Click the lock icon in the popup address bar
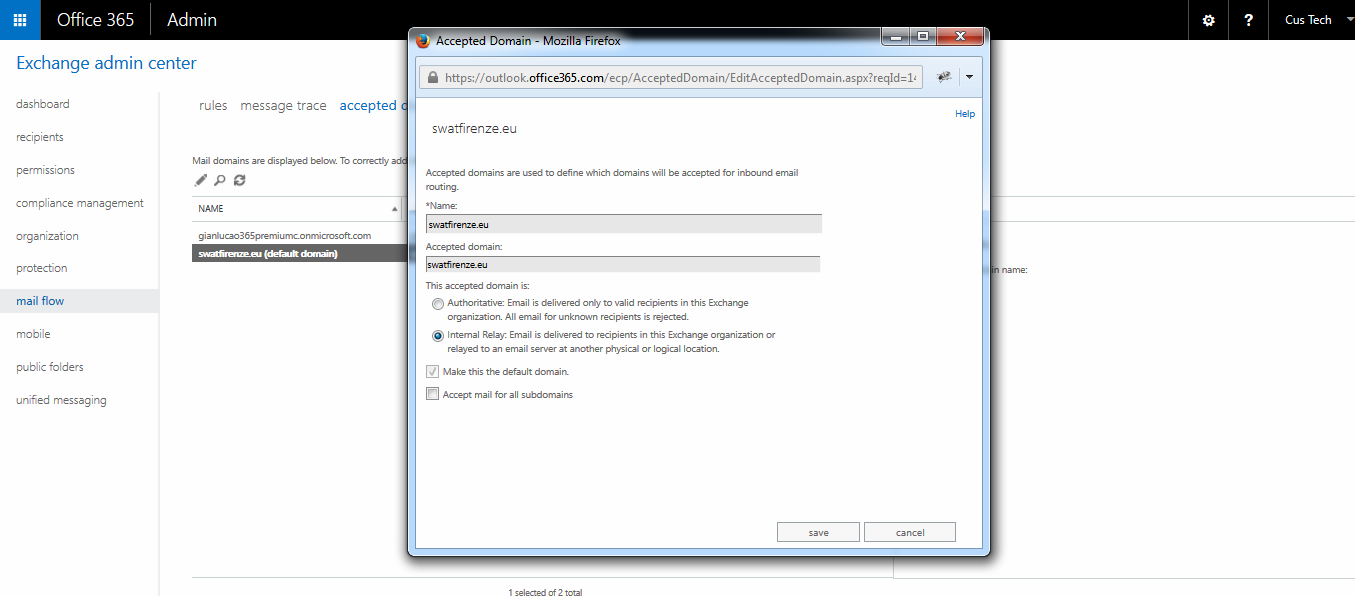Image resolution: width=1355 pixels, height=596 pixels. click(x=432, y=77)
